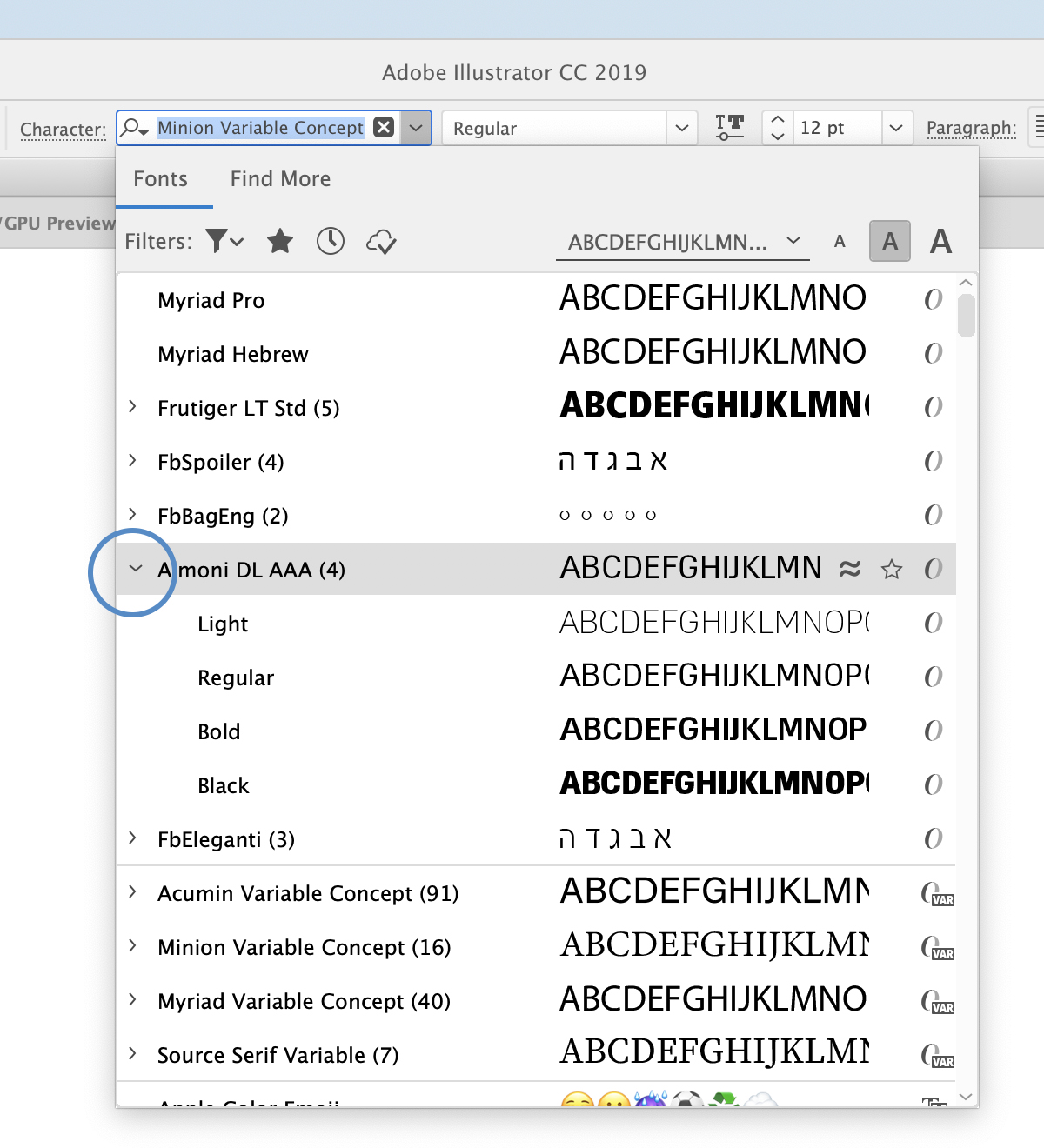Click OpenType icon for Black style
The width and height of the screenshot is (1044, 1148).
coord(933,784)
